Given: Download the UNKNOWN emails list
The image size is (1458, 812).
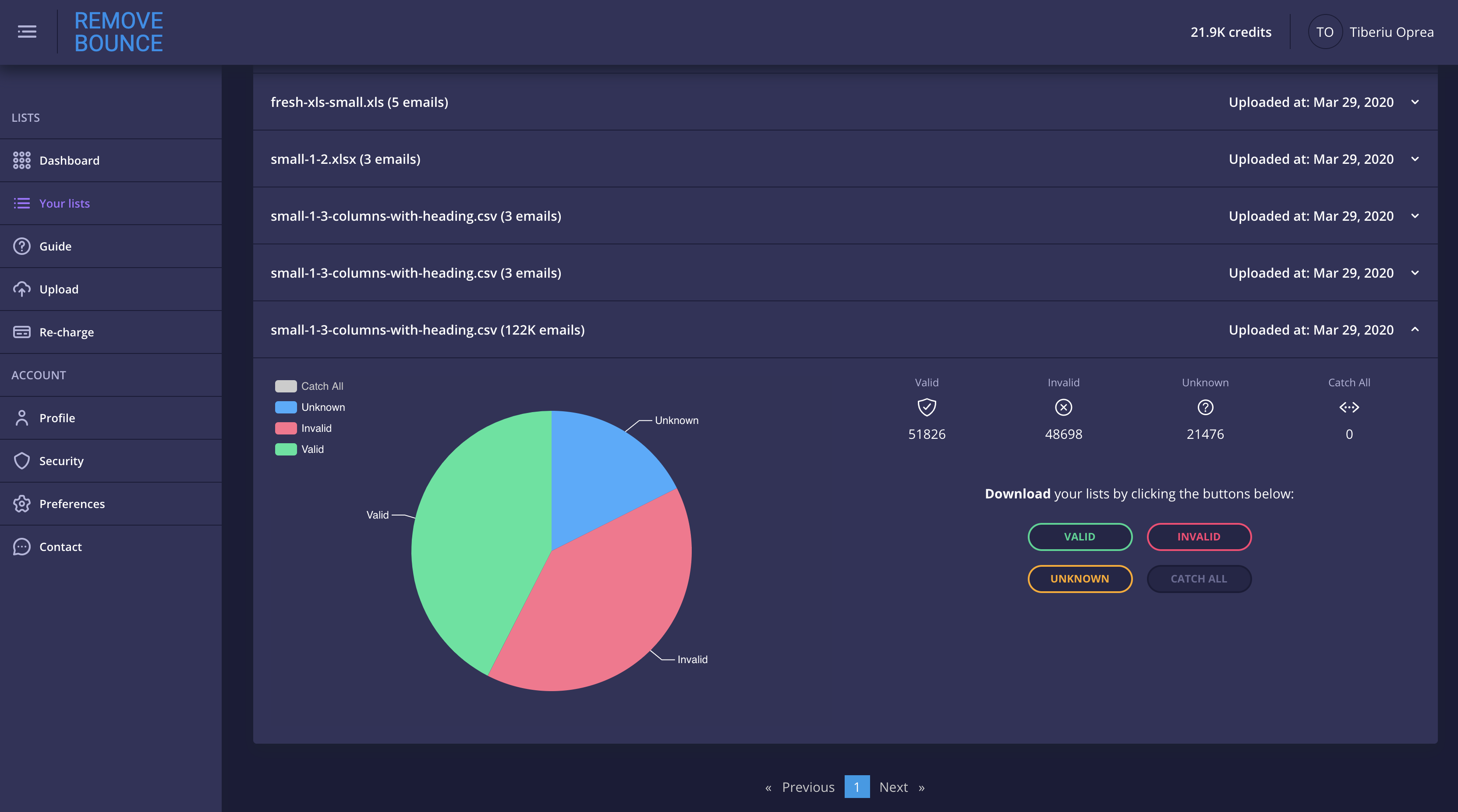Looking at the screenshot, I should [1079, 578].
